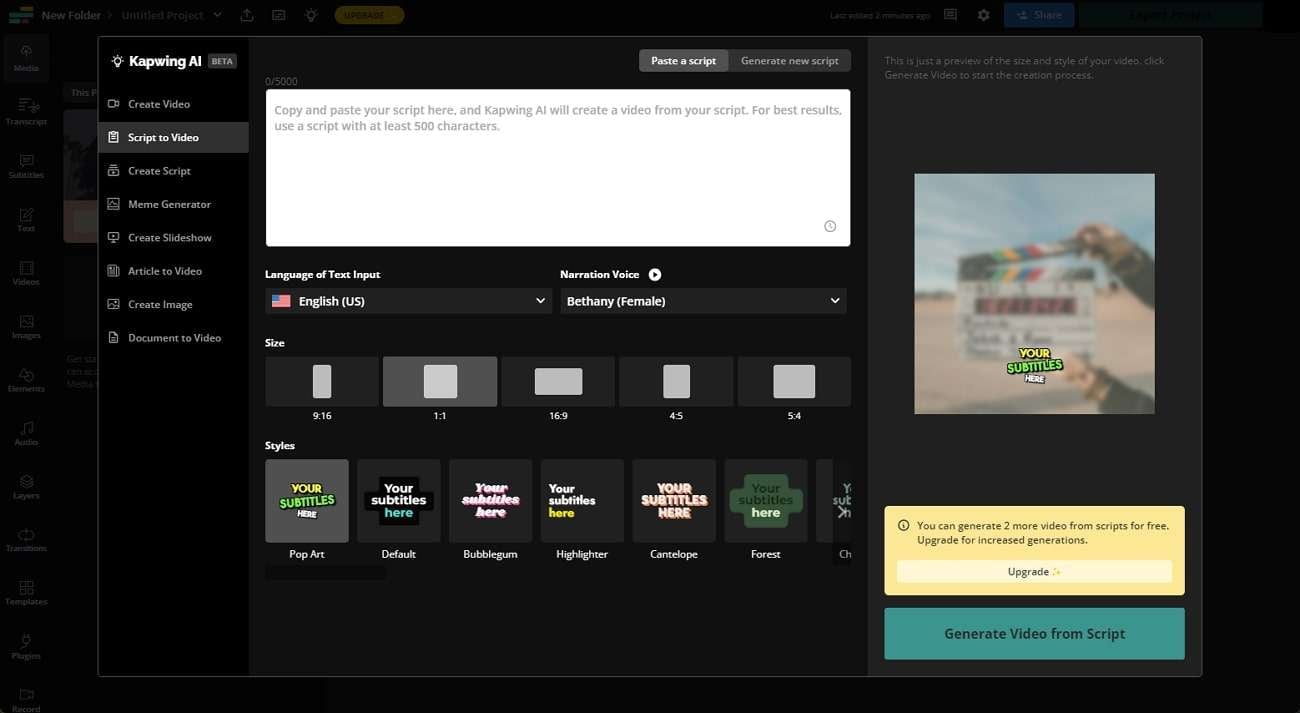Open the Templates panel in sidebar
This screenshot has width=1300, height=713.
point(26,593)
